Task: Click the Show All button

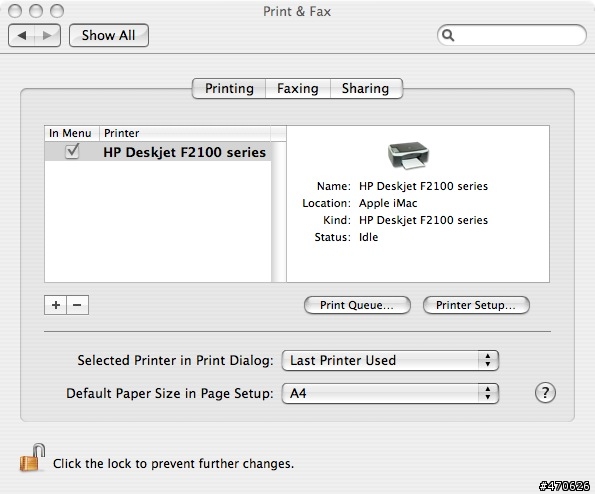Action: [109, 36]
